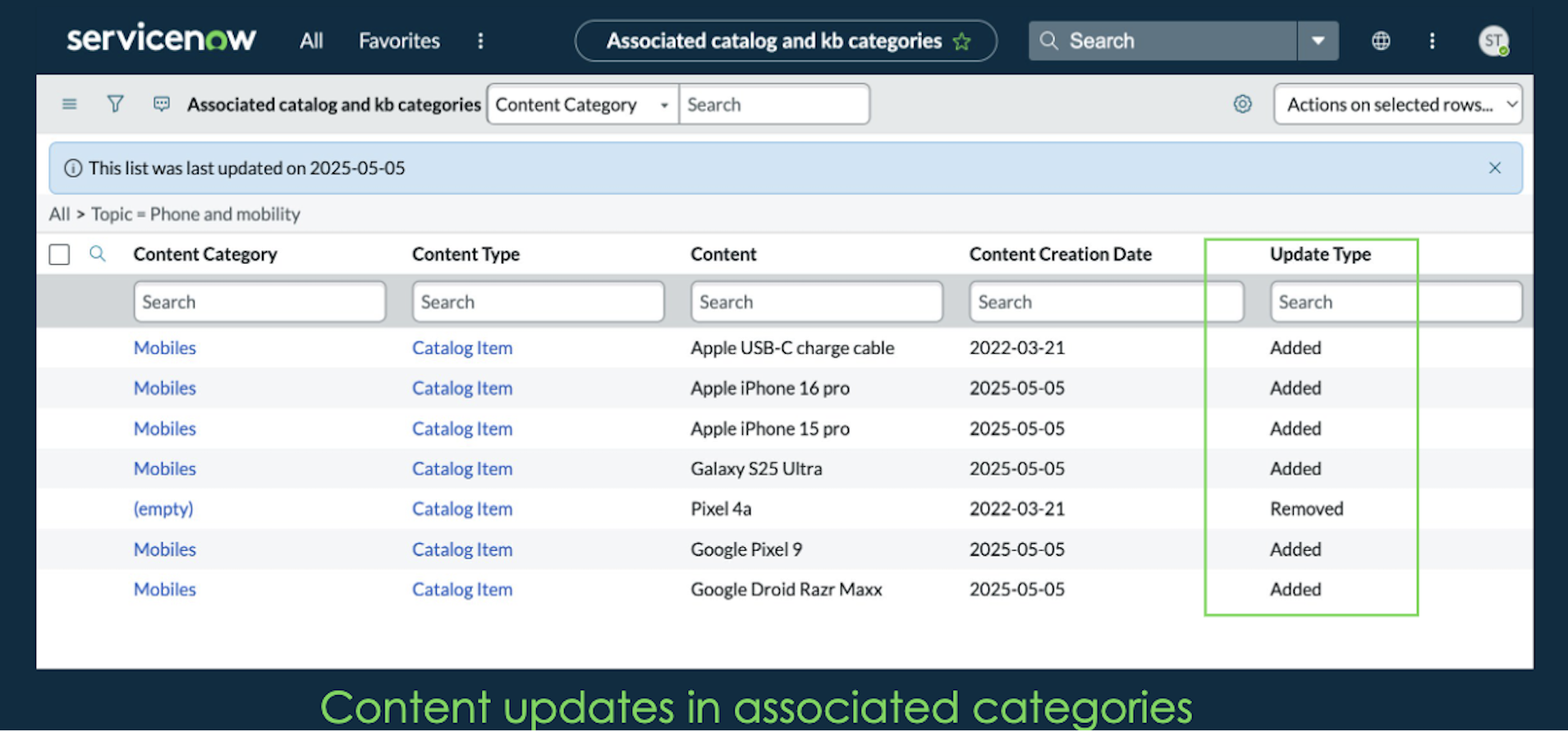This screenshot has width=1568, height=732.
Task: Click Added value in Galaxy S25 Ultra row
Action: click(x=1295, y=469)
